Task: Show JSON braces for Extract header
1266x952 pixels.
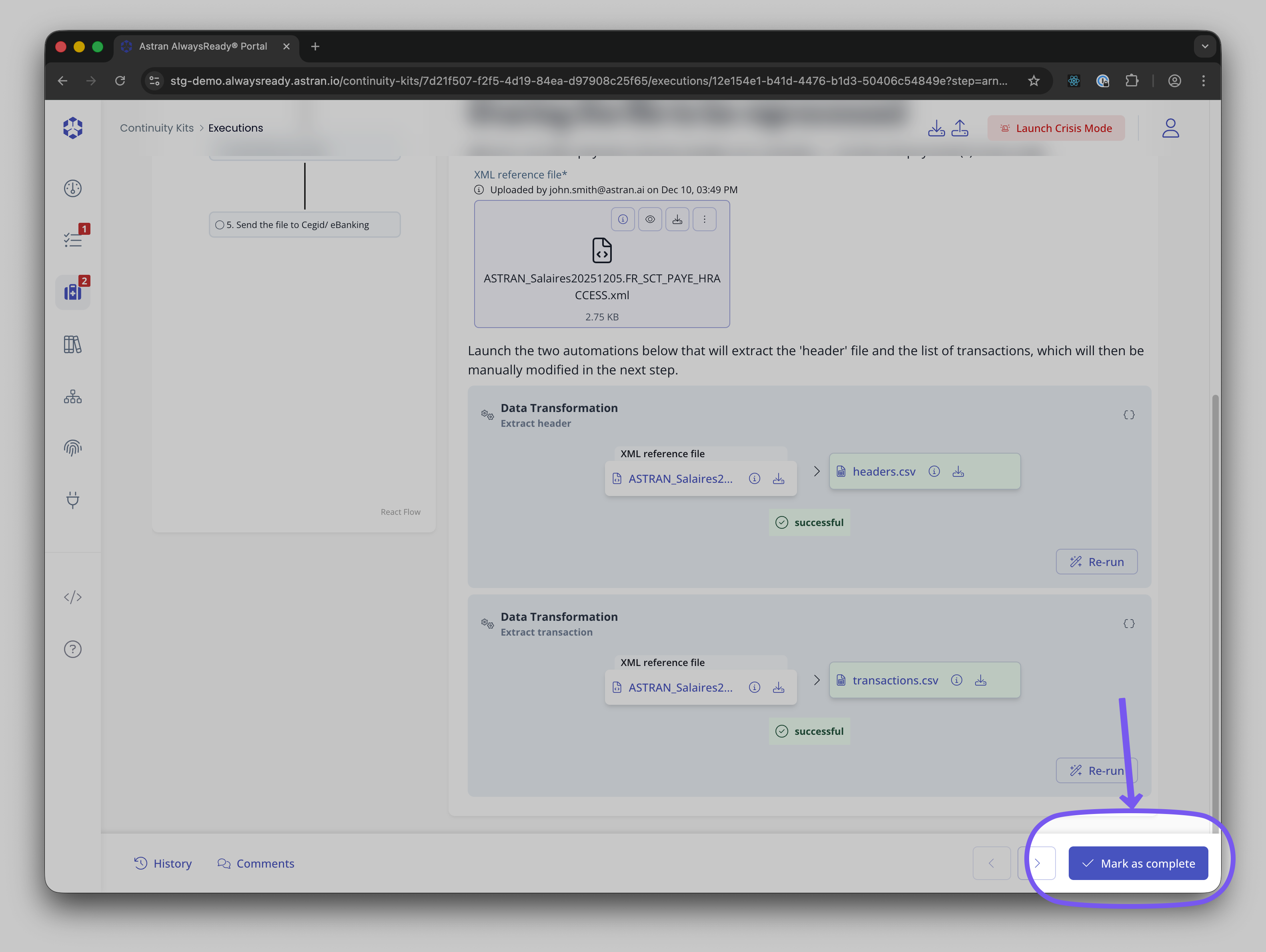Action: tap(1129, 415)
